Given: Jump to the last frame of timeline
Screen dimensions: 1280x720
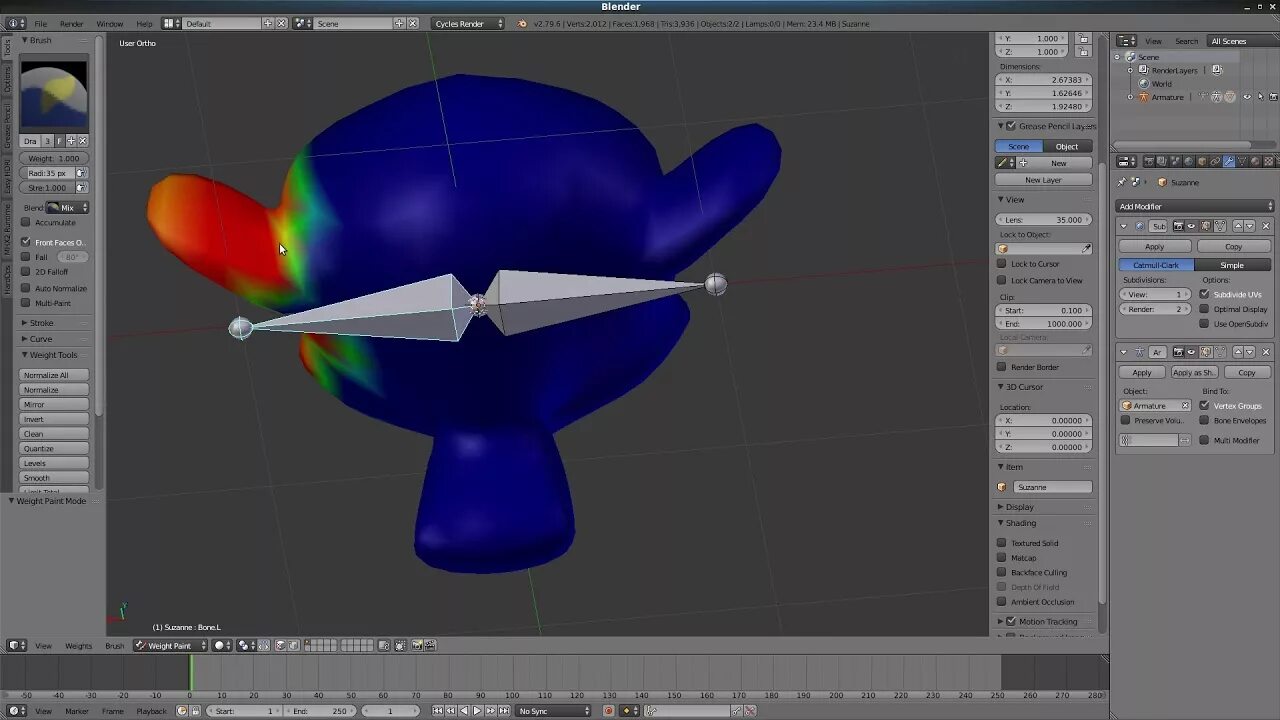Looking at the screenshot, I should tap(504, 711).
